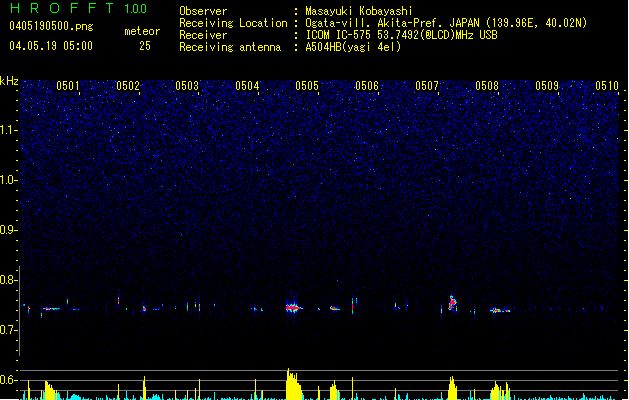This screenshot has width=629, height=400.
Task: Click the tallest yellow power peak near 0505
Action: pyautogui.click(x=293, y=384)
